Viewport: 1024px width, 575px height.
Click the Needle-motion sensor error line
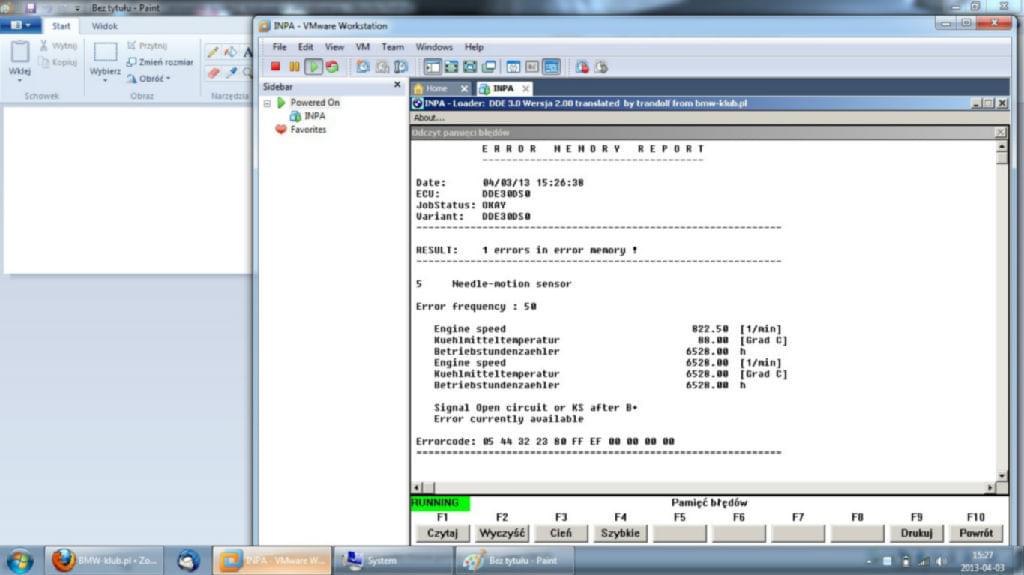494,284
